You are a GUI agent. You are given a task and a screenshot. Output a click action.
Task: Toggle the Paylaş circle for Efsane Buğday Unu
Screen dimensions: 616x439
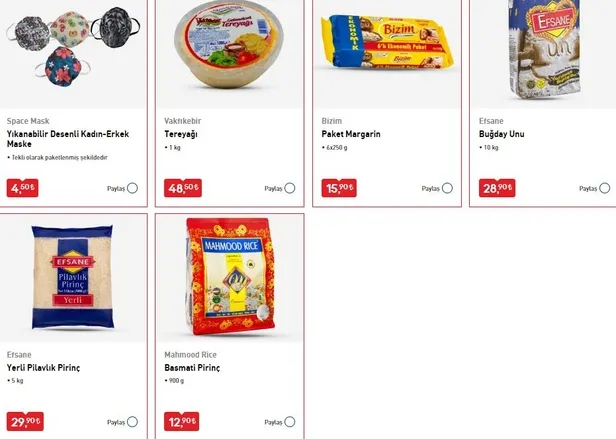pyautogui.click(x=605, y=188)
